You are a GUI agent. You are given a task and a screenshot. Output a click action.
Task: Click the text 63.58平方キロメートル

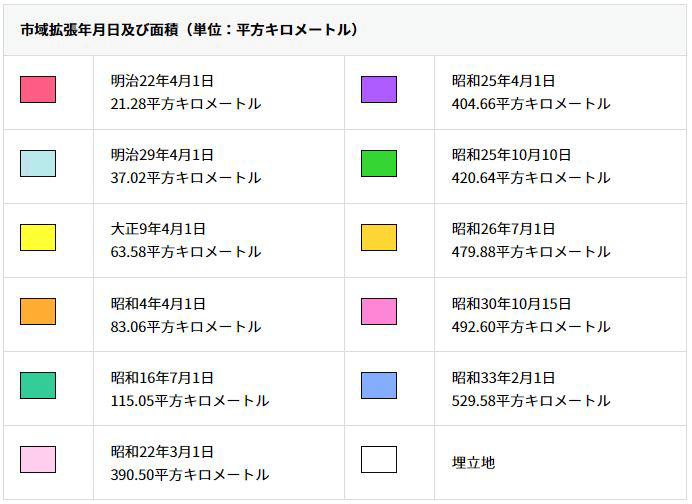pos(185,252)
